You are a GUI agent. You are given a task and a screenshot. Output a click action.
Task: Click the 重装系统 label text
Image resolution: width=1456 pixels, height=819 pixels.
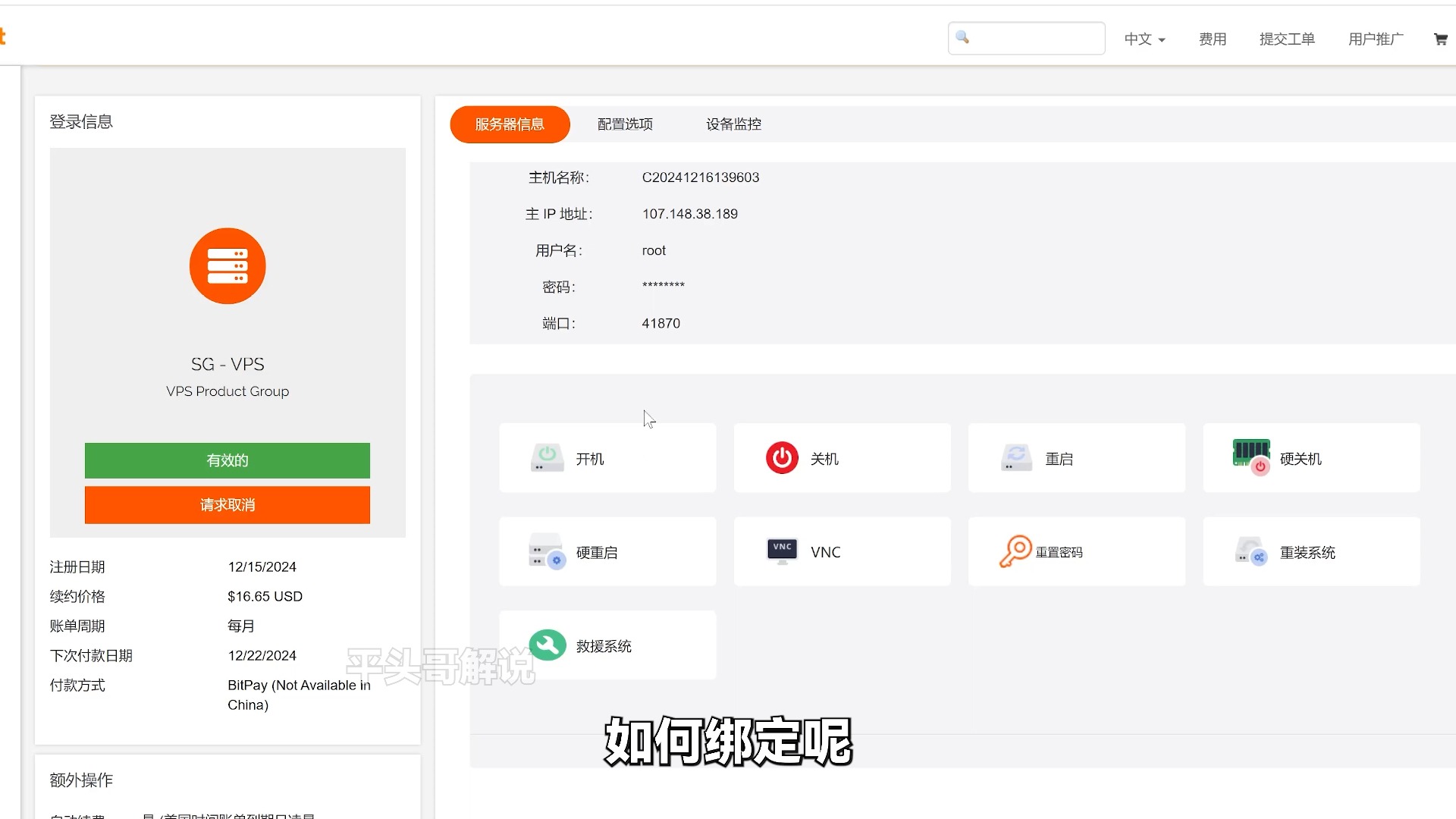pos(1307,553)
